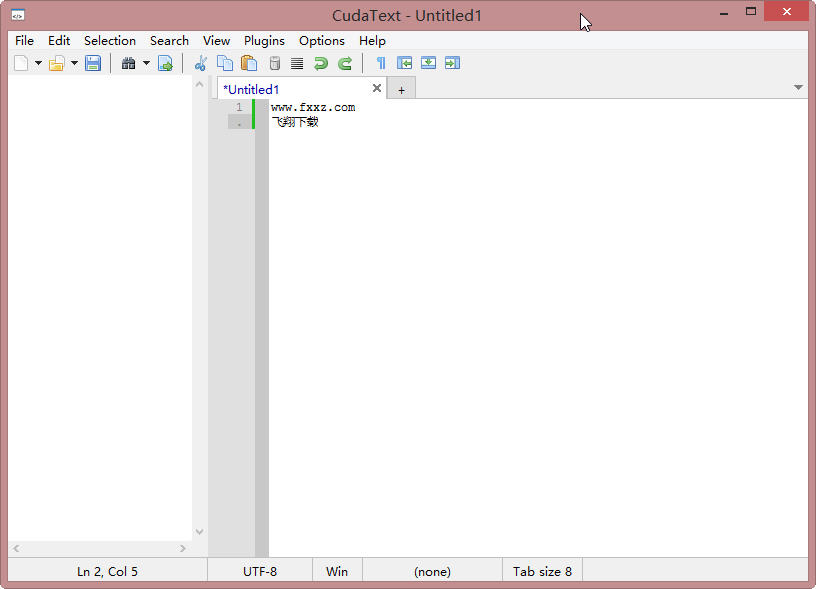The width and height of the screenshot is (816, 589).
Task: Toggle unprinted characters with the pilcrow icon
Action: click(x=380, y=63)
